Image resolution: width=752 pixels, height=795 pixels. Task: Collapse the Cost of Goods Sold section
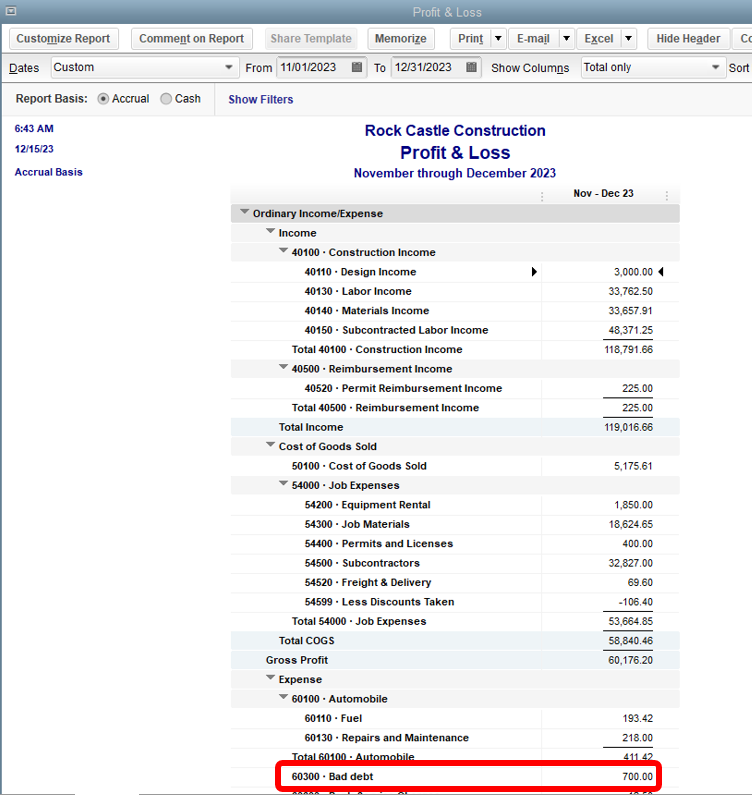click(270, 445)
